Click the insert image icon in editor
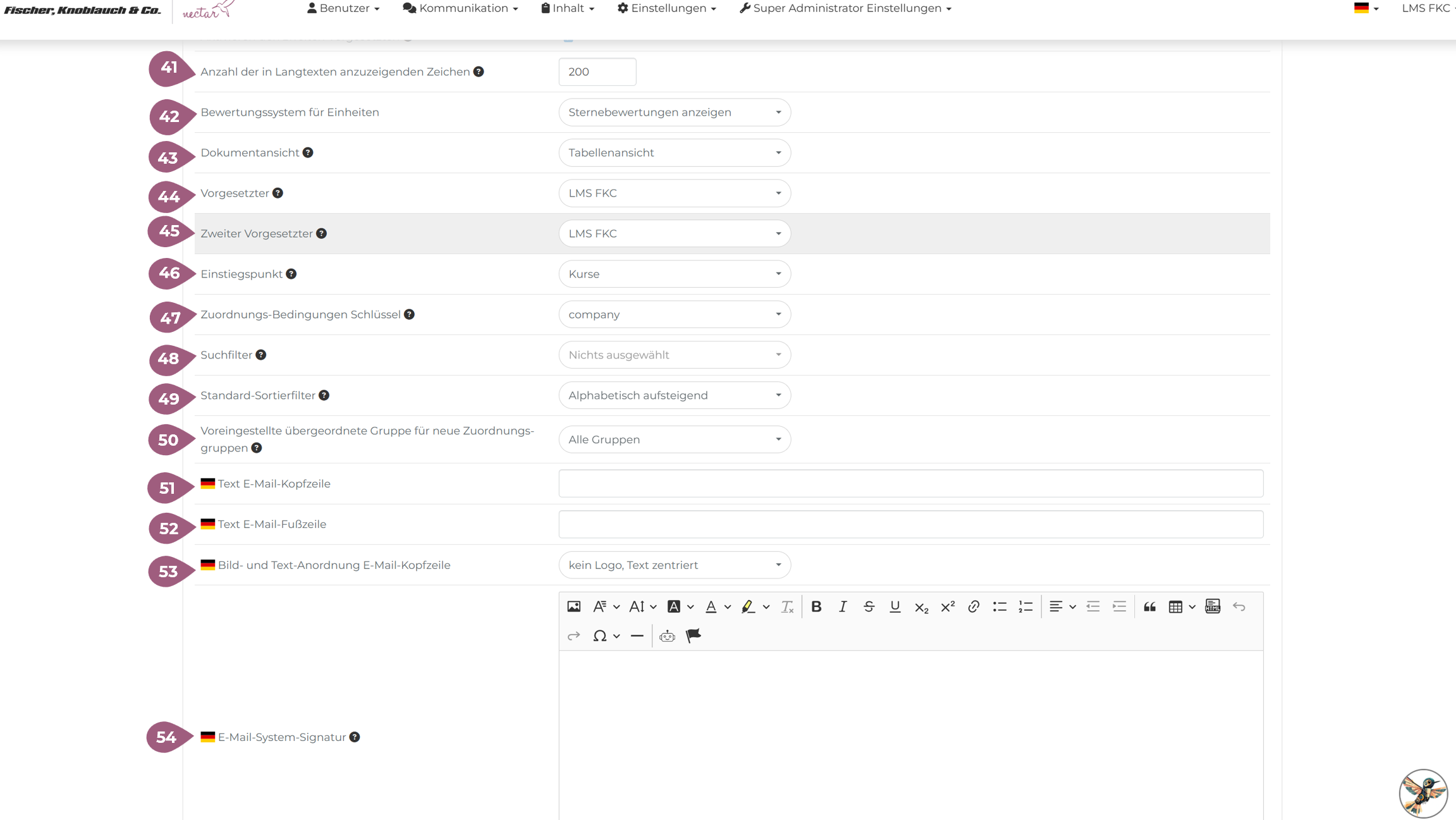 (x=573, y=606)
